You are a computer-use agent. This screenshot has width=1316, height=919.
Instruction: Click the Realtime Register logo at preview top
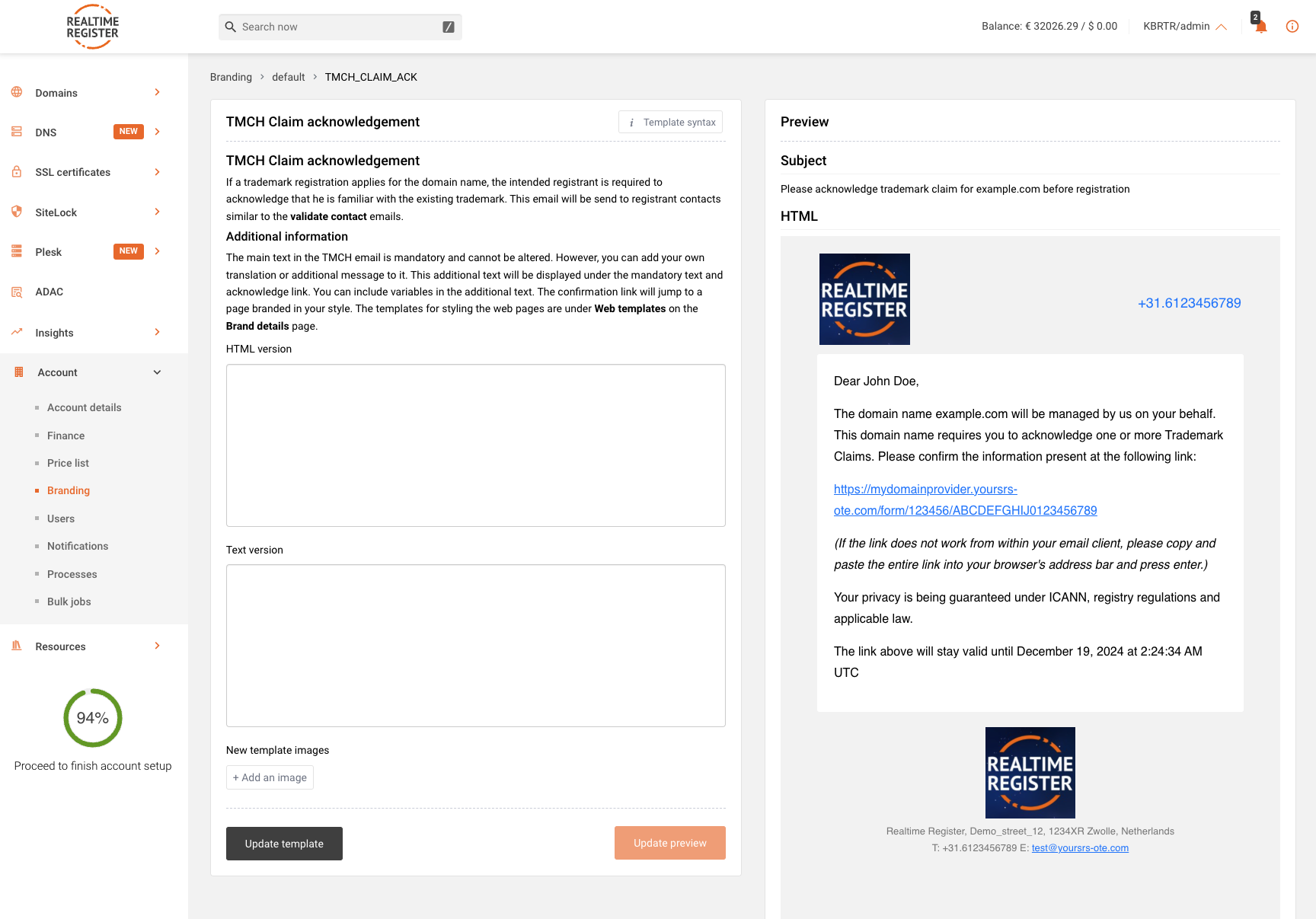[864, 299]
